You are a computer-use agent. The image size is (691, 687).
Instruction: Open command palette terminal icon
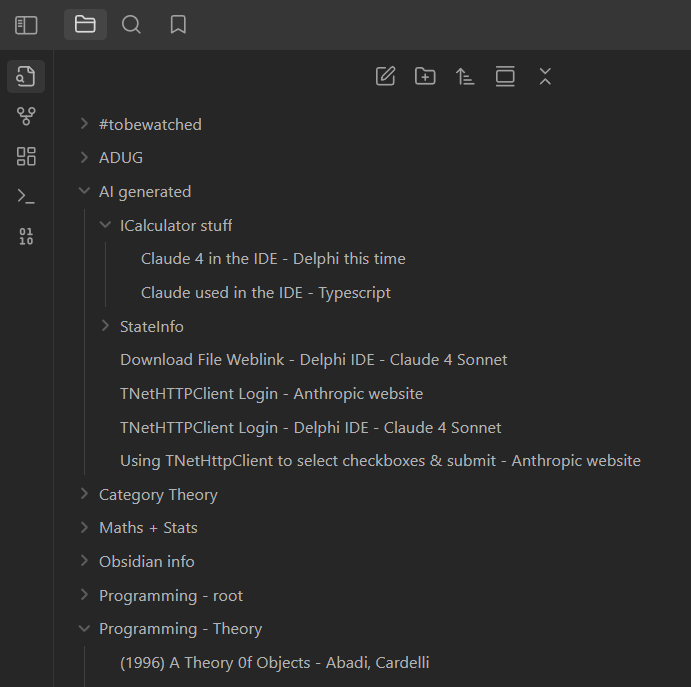pyautogui.click(x=26, y=196)
